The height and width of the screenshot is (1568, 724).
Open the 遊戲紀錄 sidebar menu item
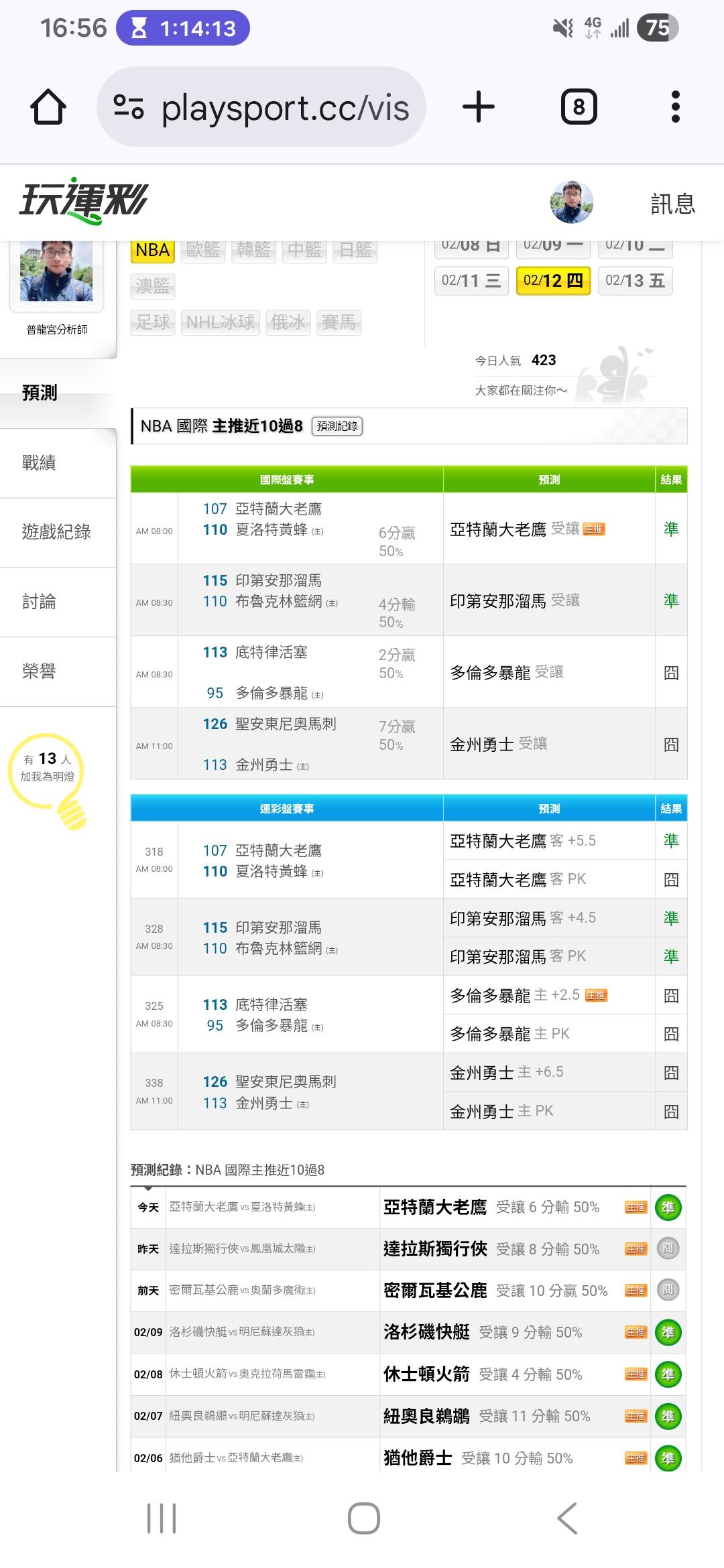click(x=56, y=532)
